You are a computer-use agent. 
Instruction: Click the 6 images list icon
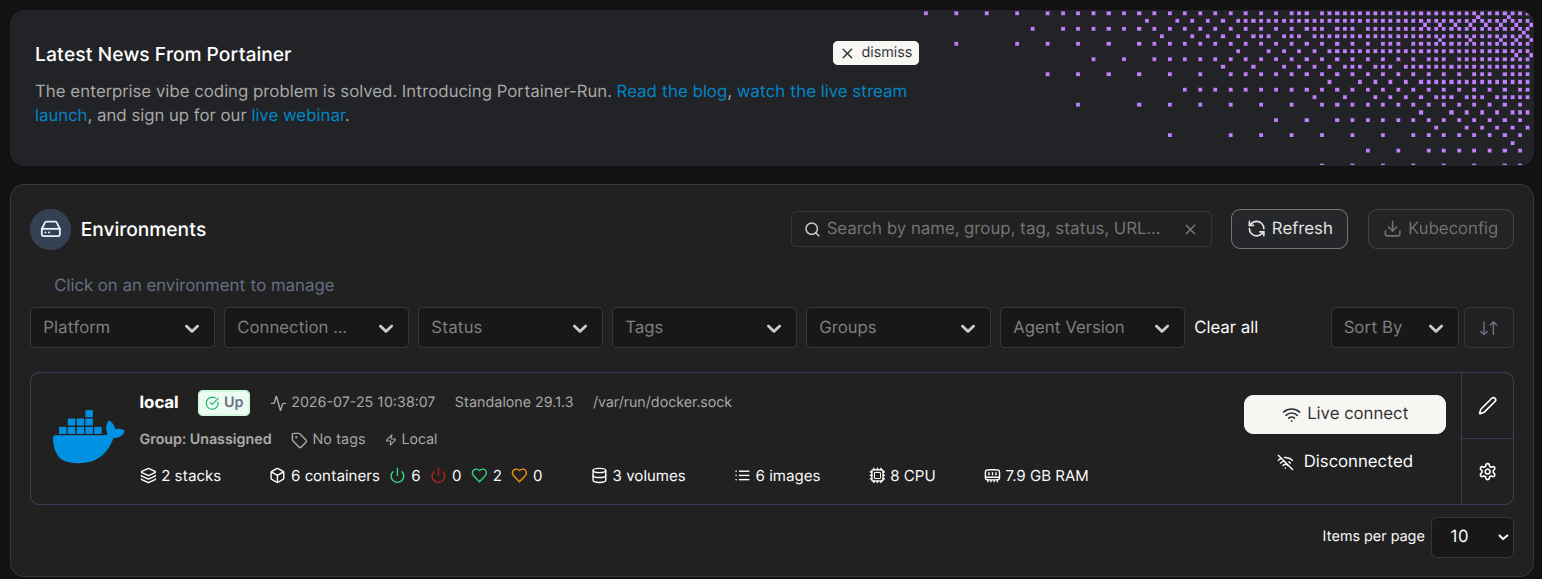coord(742,476)
